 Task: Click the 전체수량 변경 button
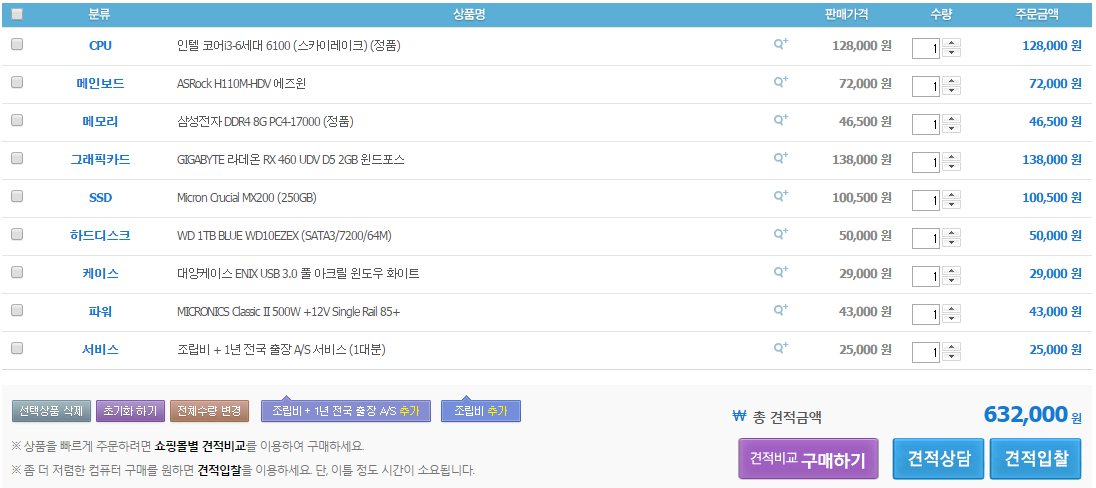209,411
